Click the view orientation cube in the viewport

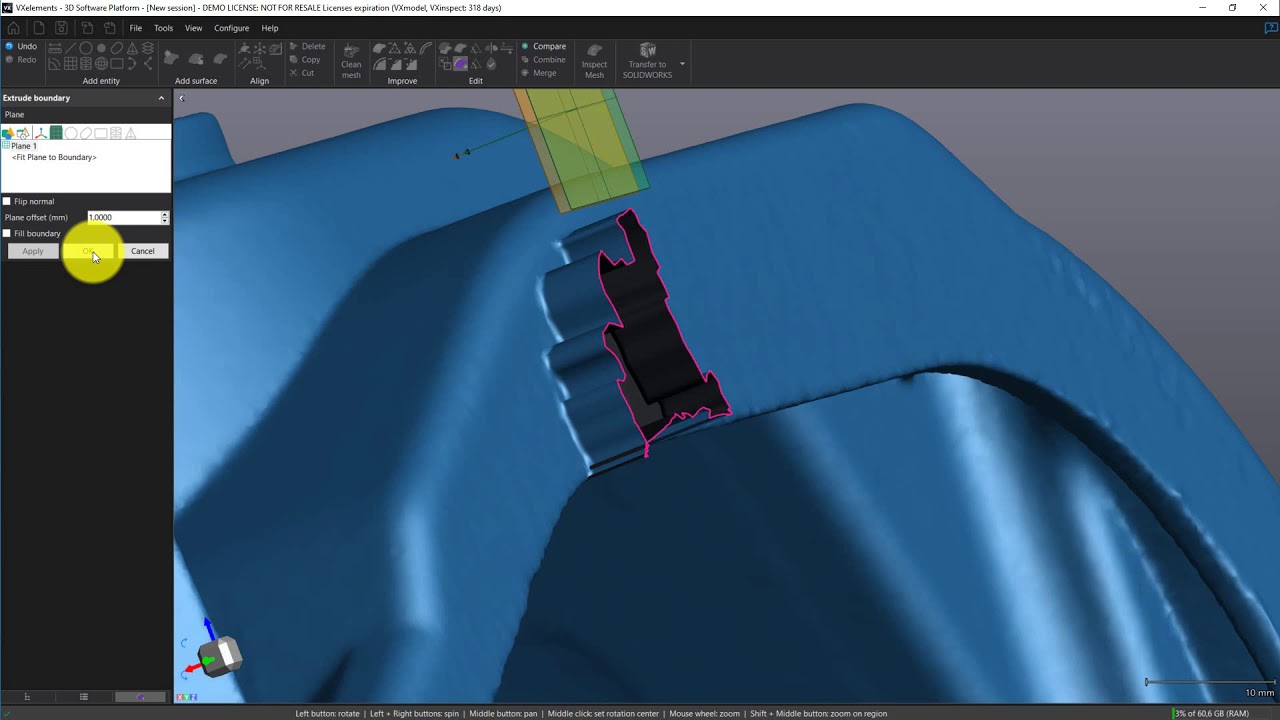(x=220, y=655)
